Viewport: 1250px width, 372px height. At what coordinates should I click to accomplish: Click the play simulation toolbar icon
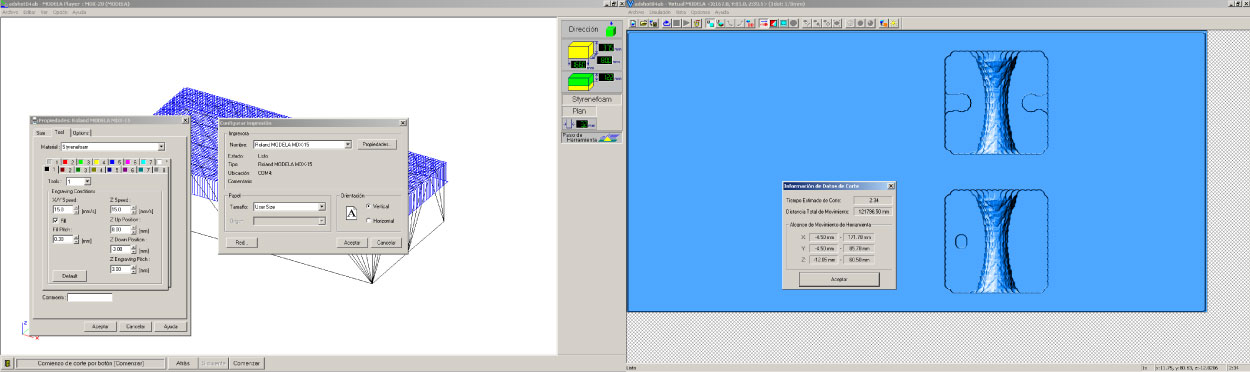click(x=687, y=22)
